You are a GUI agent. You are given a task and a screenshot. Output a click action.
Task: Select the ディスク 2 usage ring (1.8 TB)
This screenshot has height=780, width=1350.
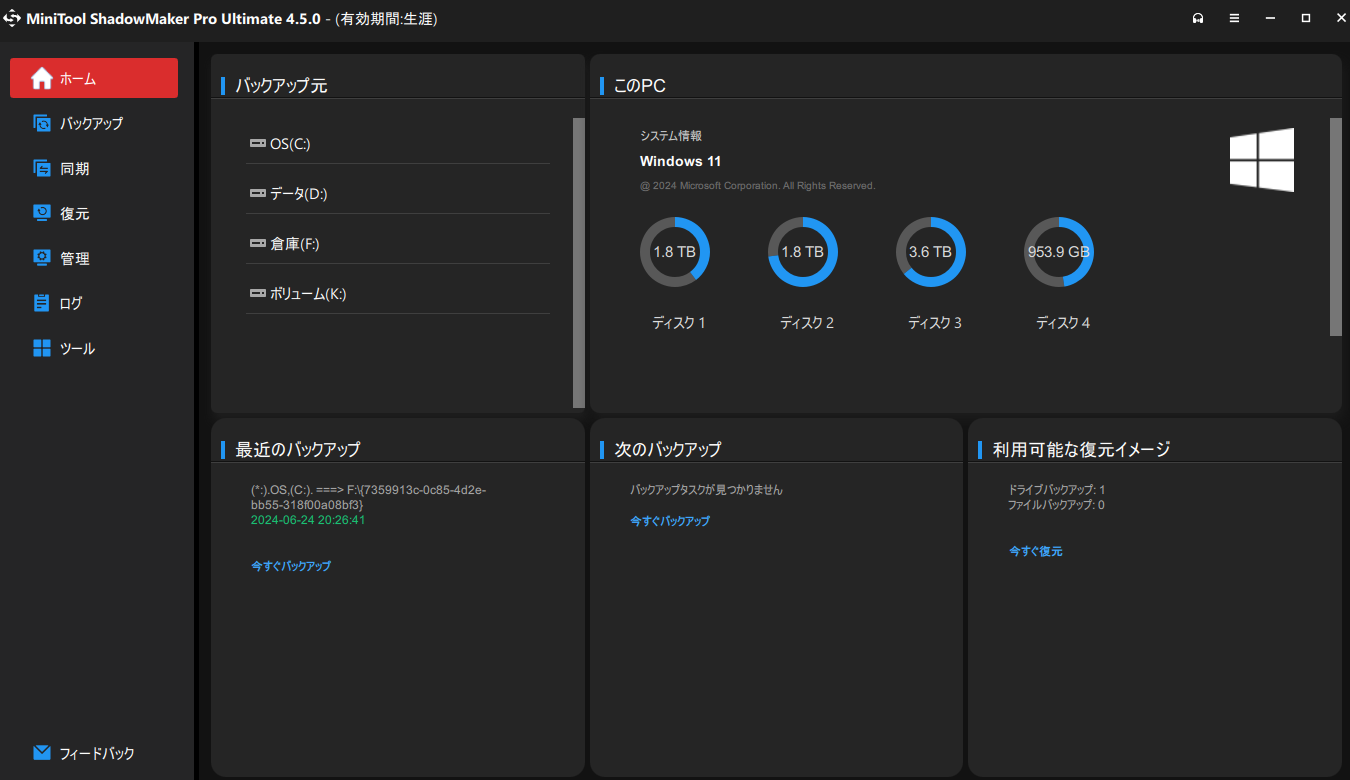click(x=803, y=252)
